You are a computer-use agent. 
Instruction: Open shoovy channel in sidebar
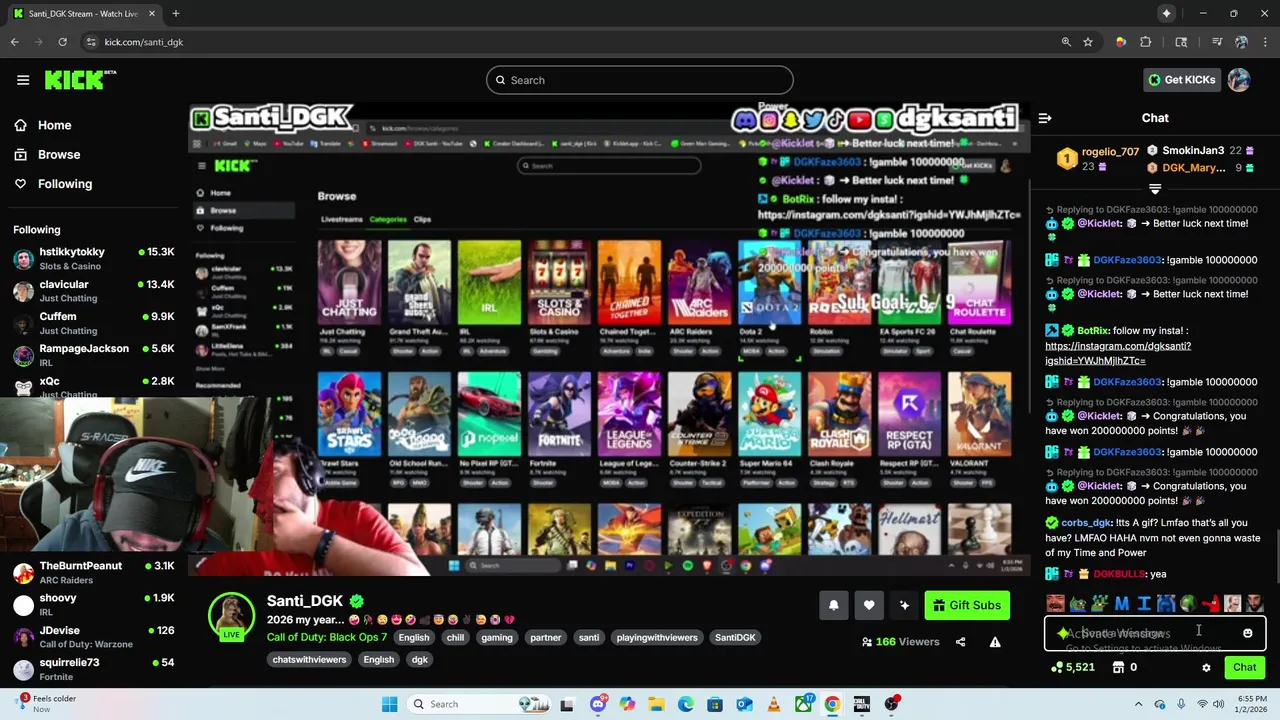point(92,604)
